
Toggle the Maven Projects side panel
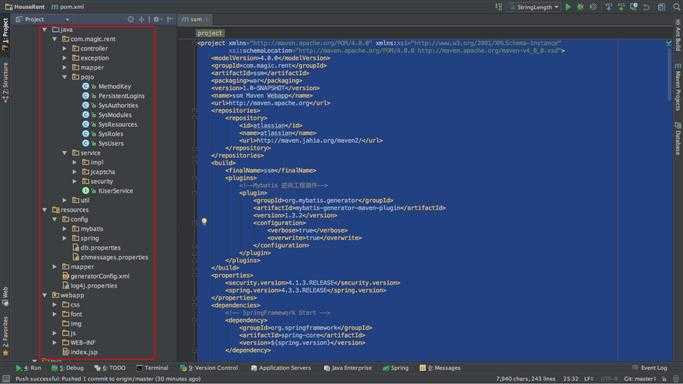(x=678, y=87)
